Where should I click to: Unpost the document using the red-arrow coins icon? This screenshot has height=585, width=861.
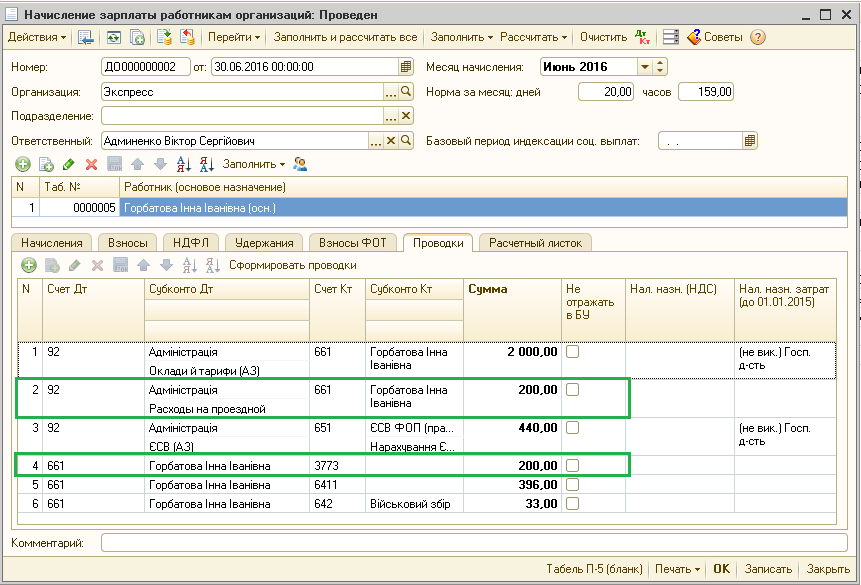tap(187, 37)
